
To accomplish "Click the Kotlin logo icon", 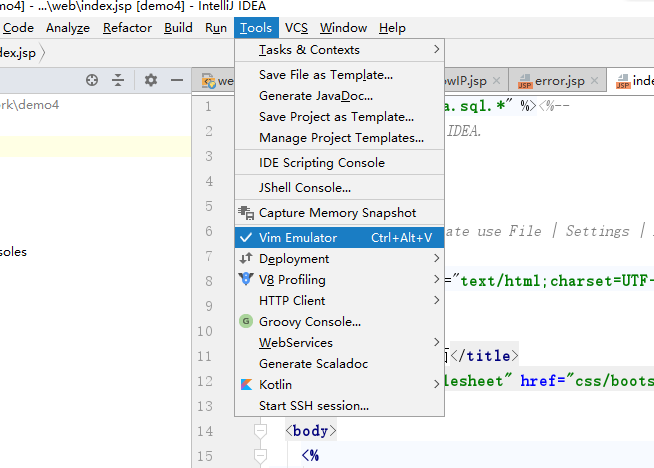I will tap(246, 385).
